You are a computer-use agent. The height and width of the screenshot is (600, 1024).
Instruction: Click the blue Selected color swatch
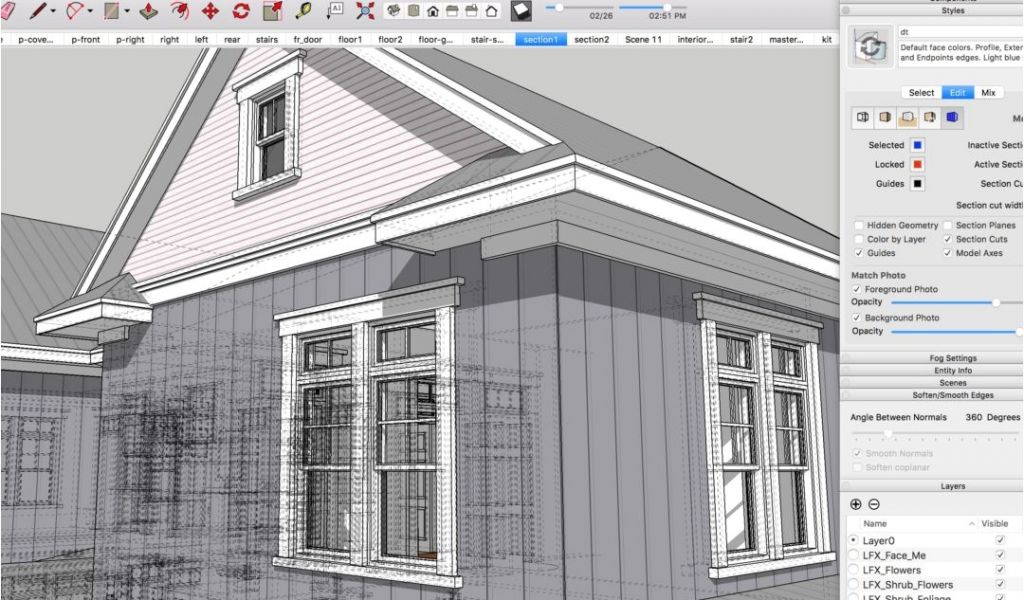click(x=917, y=146)
